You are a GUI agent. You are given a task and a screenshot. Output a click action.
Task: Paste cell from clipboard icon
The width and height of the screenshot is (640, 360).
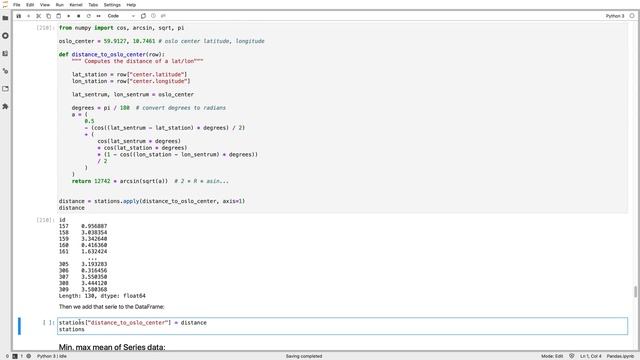click(x=58, y=16)
